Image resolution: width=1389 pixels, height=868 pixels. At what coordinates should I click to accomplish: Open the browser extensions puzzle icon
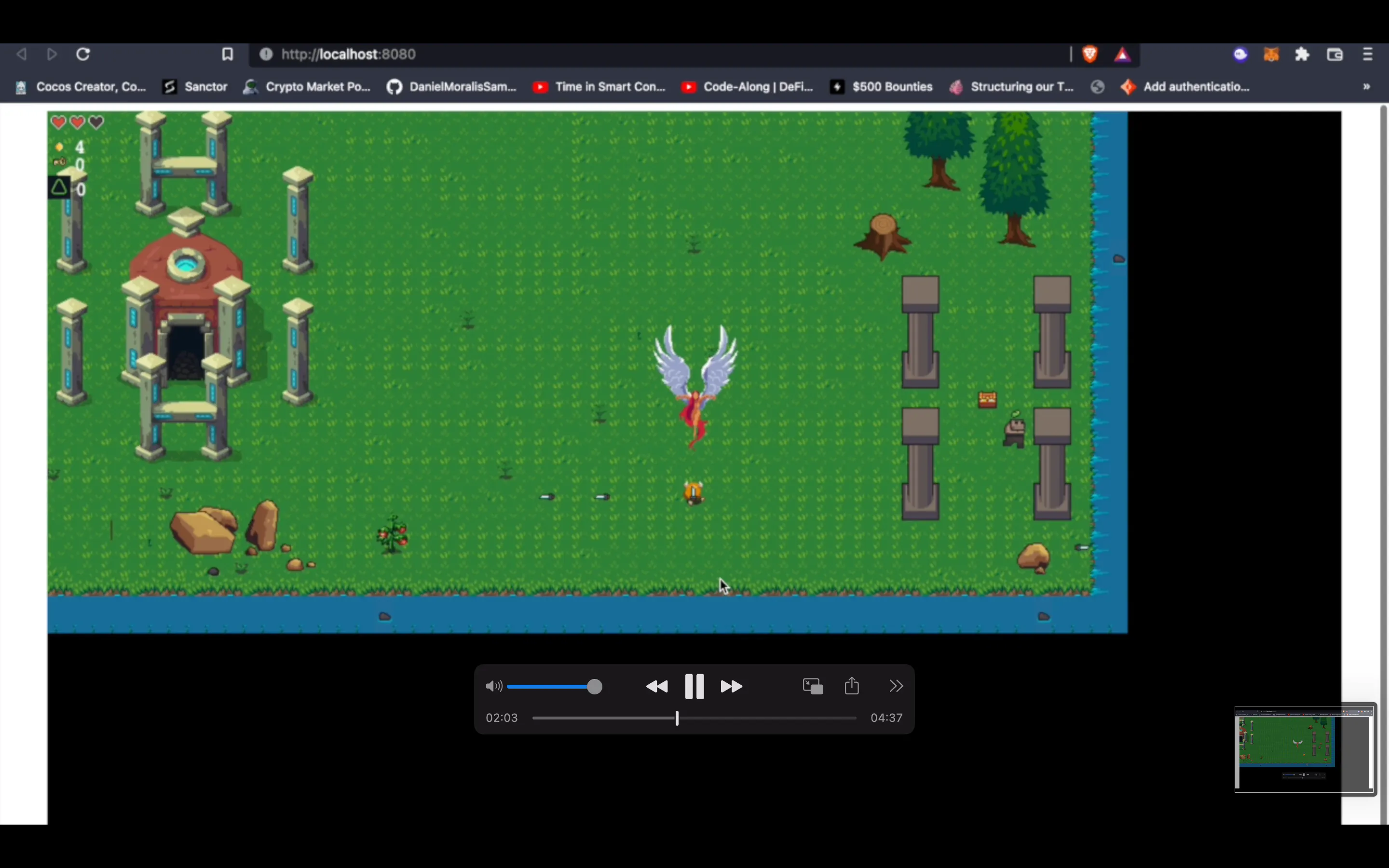pyautogui.click(x=1302, y=54)
